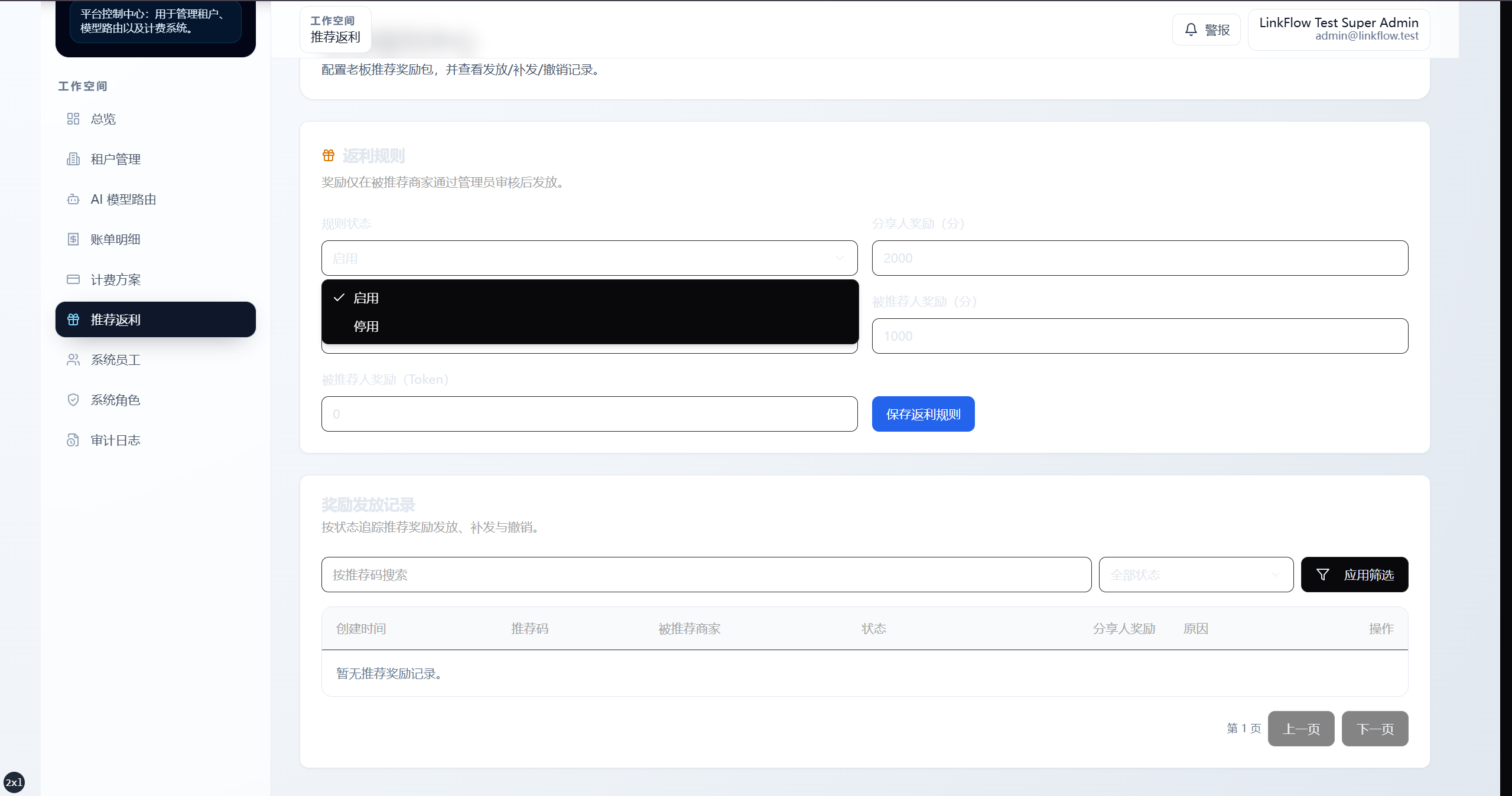Focus the 按推荐码搜索 search field
Viewport: 1512px width, 796px height.
click(x=706, y=575)
